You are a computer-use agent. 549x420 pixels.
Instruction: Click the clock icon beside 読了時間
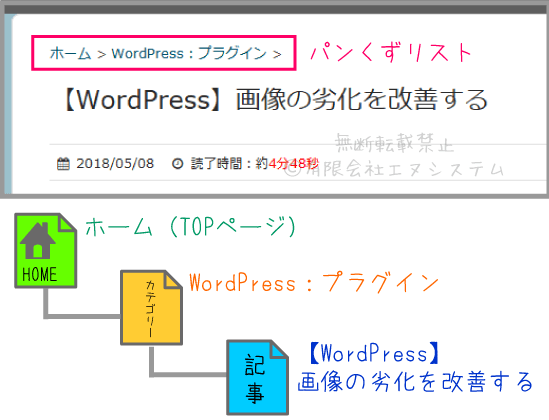click(x=178, y=164)
